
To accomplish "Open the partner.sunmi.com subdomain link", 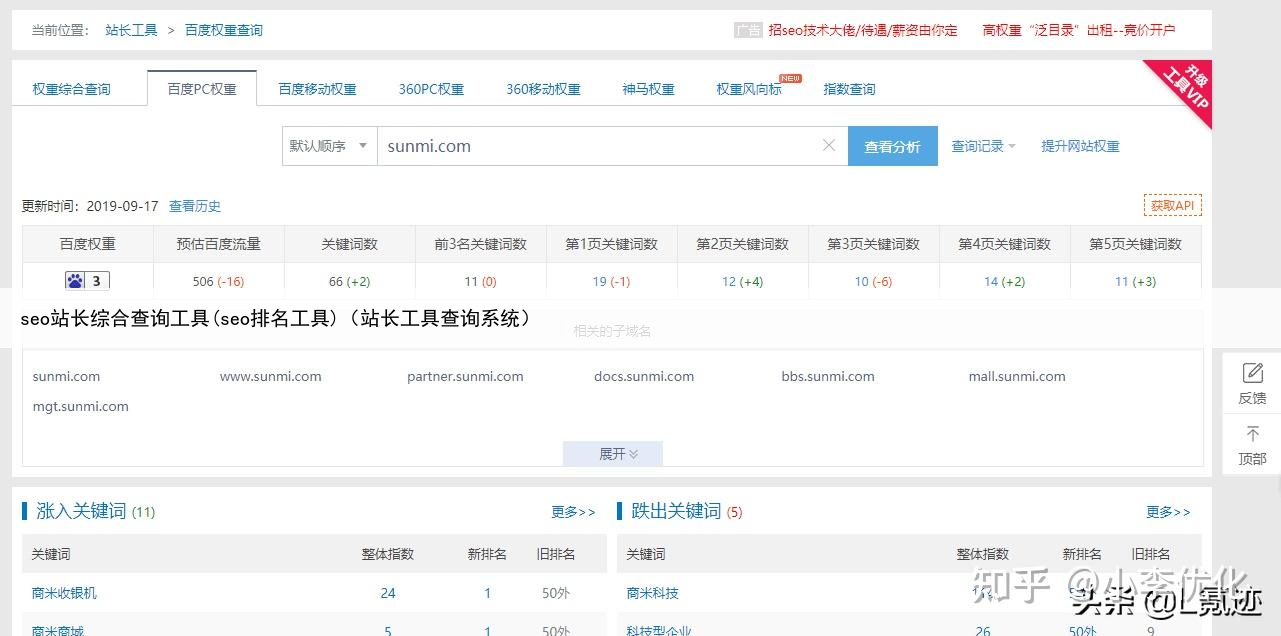I will [x=465, y=377].
